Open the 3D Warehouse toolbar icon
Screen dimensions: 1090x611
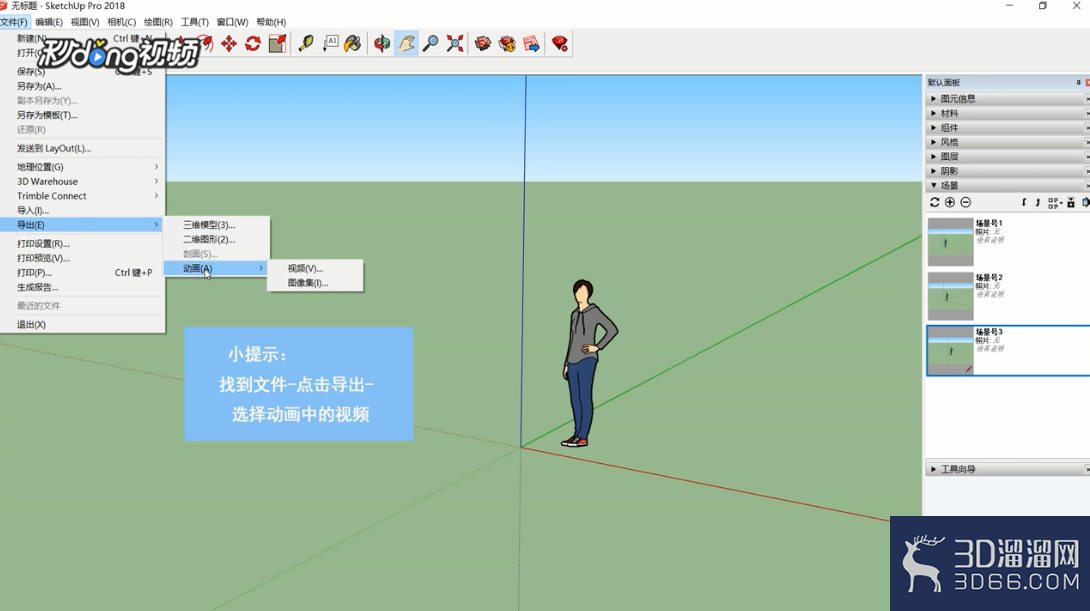click(483, 44)
